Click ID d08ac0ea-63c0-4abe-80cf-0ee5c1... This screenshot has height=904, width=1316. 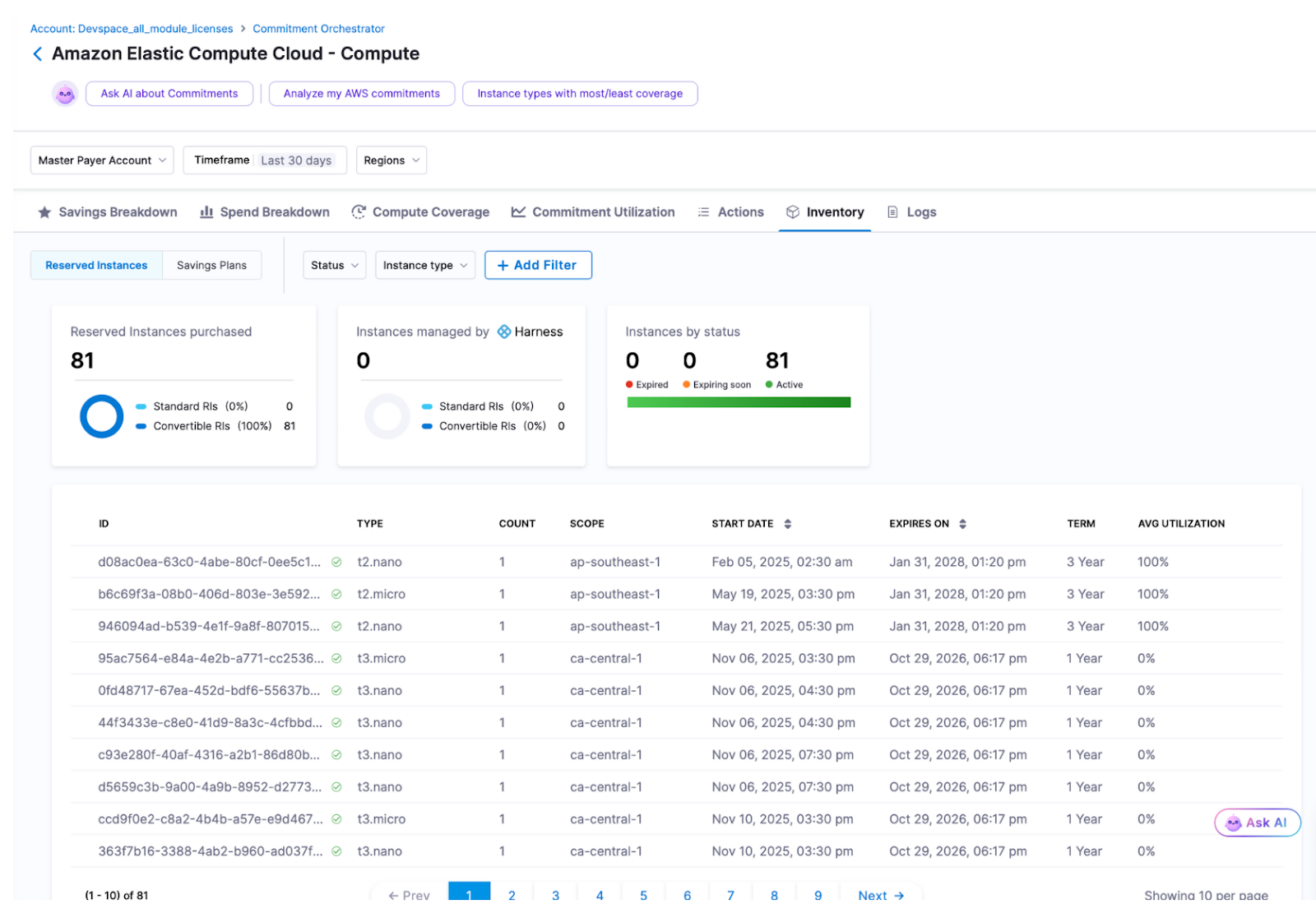coord(210,563)
